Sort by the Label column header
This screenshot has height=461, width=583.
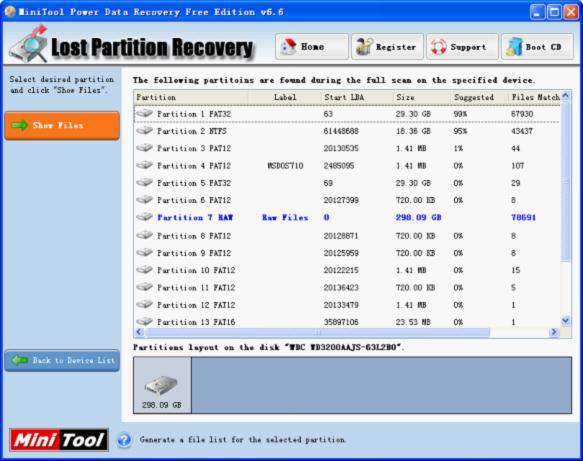(285, 97)
